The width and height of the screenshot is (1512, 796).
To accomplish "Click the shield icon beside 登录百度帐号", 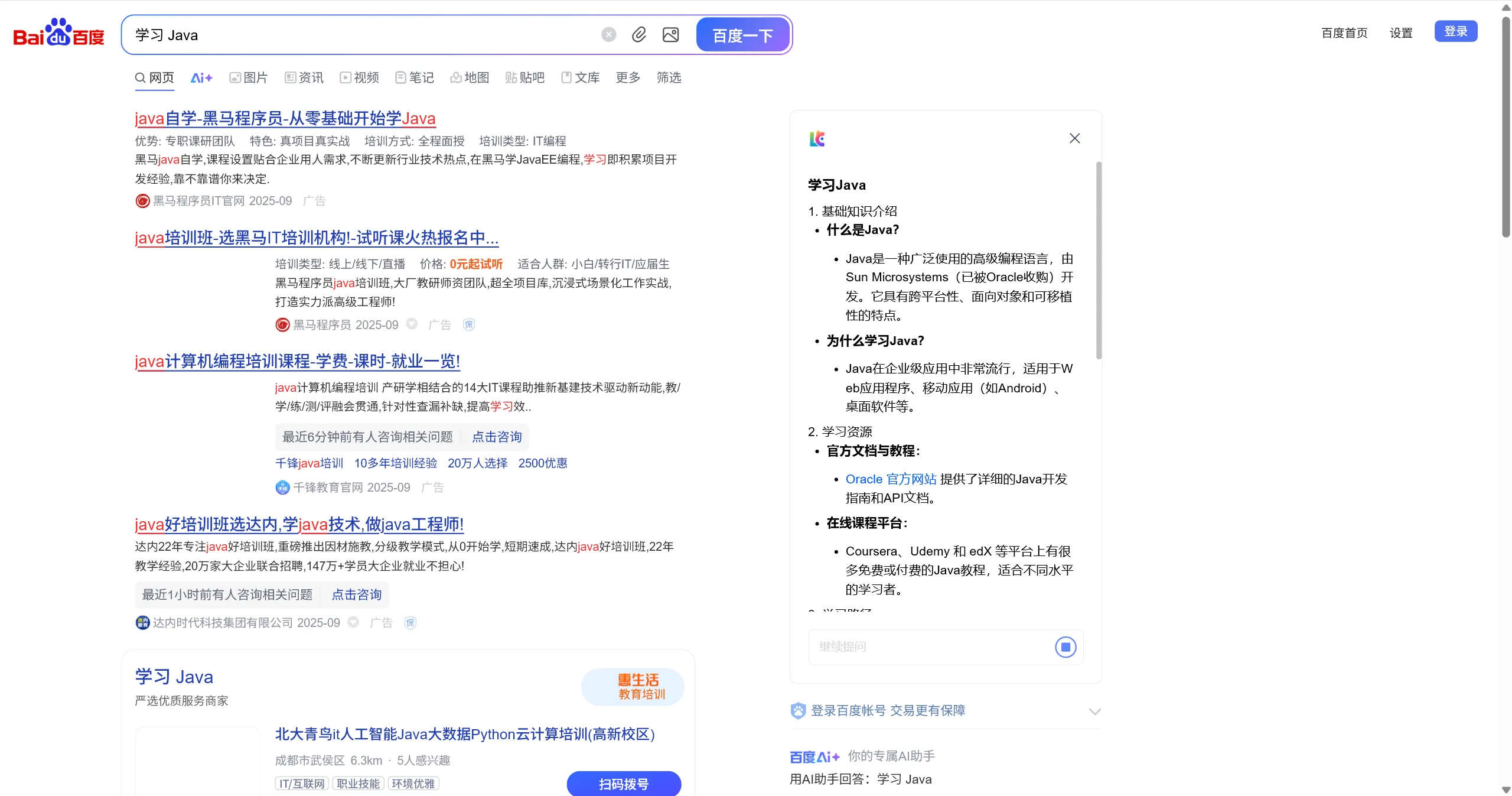I will click(798, 710).
